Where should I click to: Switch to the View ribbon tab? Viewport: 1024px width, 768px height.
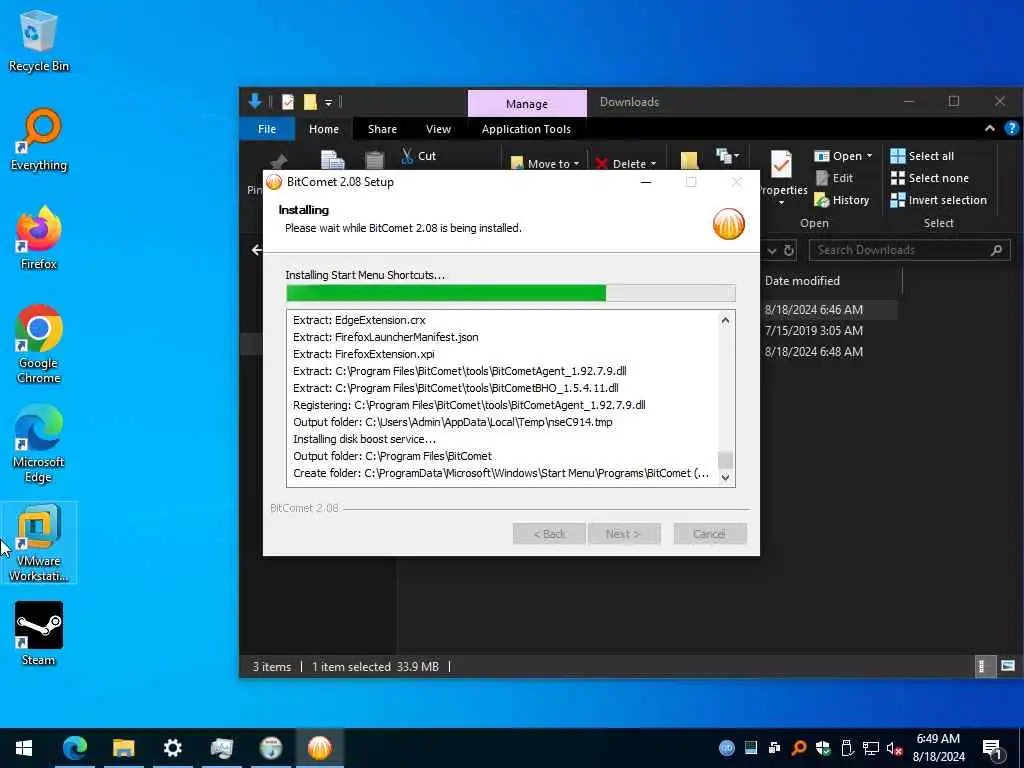438,129
